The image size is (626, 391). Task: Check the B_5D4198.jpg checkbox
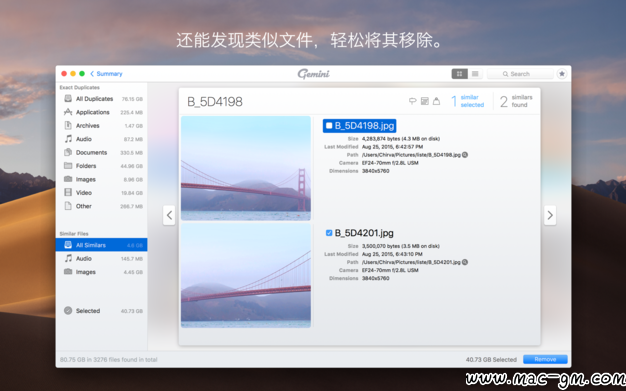click(x=329, y=126)
